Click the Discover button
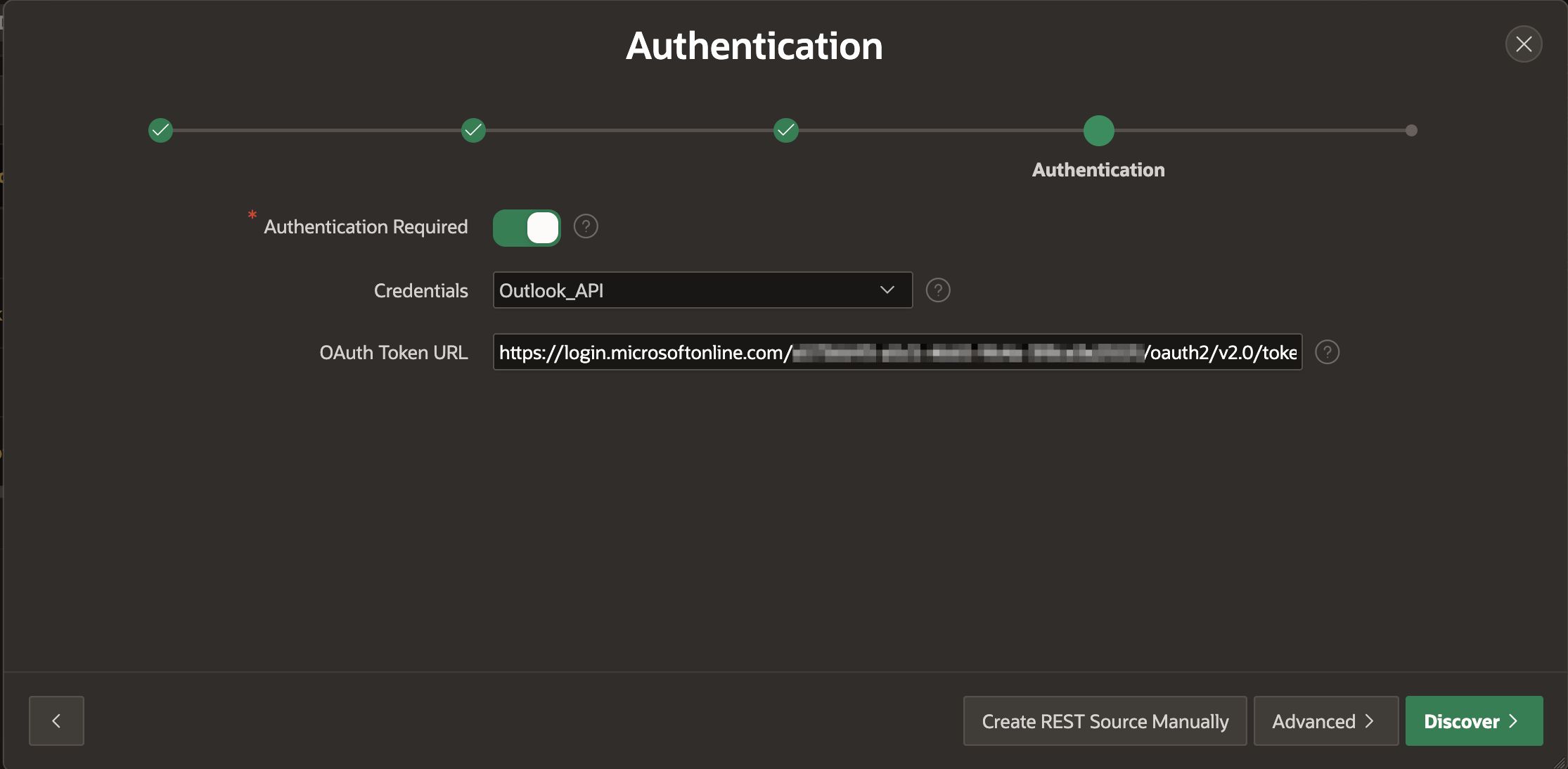Screen dimensions: 1568x769 coord(1474,721)
